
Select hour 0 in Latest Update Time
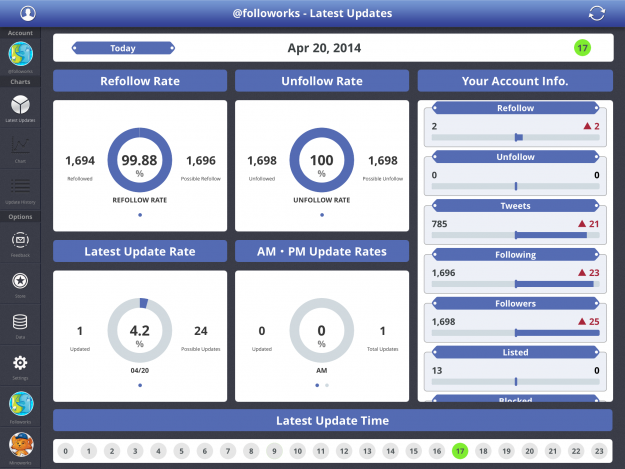[65, 451]
